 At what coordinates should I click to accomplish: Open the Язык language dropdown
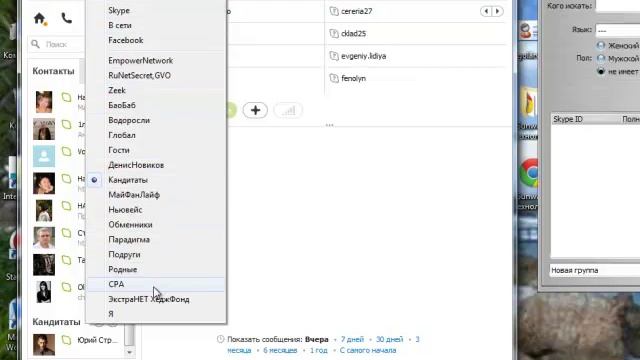618,30
